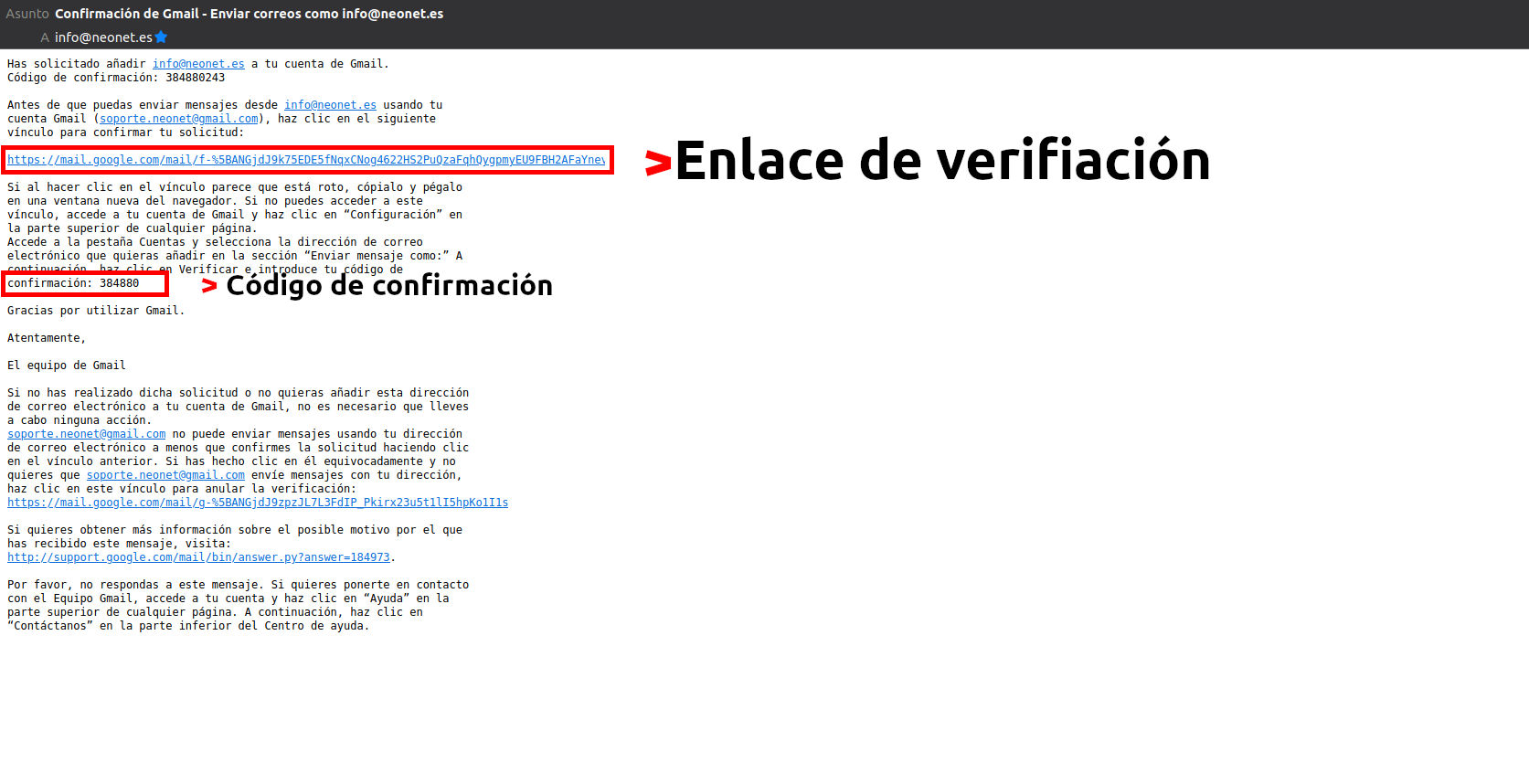Click confirmation code 384880243 near the top
Viewport: 1529px width, 784px height.
195,78
